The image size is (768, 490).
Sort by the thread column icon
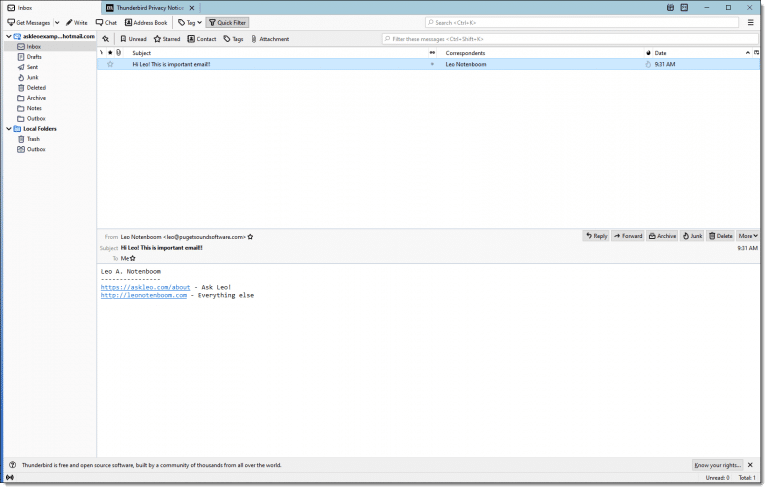coord(101,52)
